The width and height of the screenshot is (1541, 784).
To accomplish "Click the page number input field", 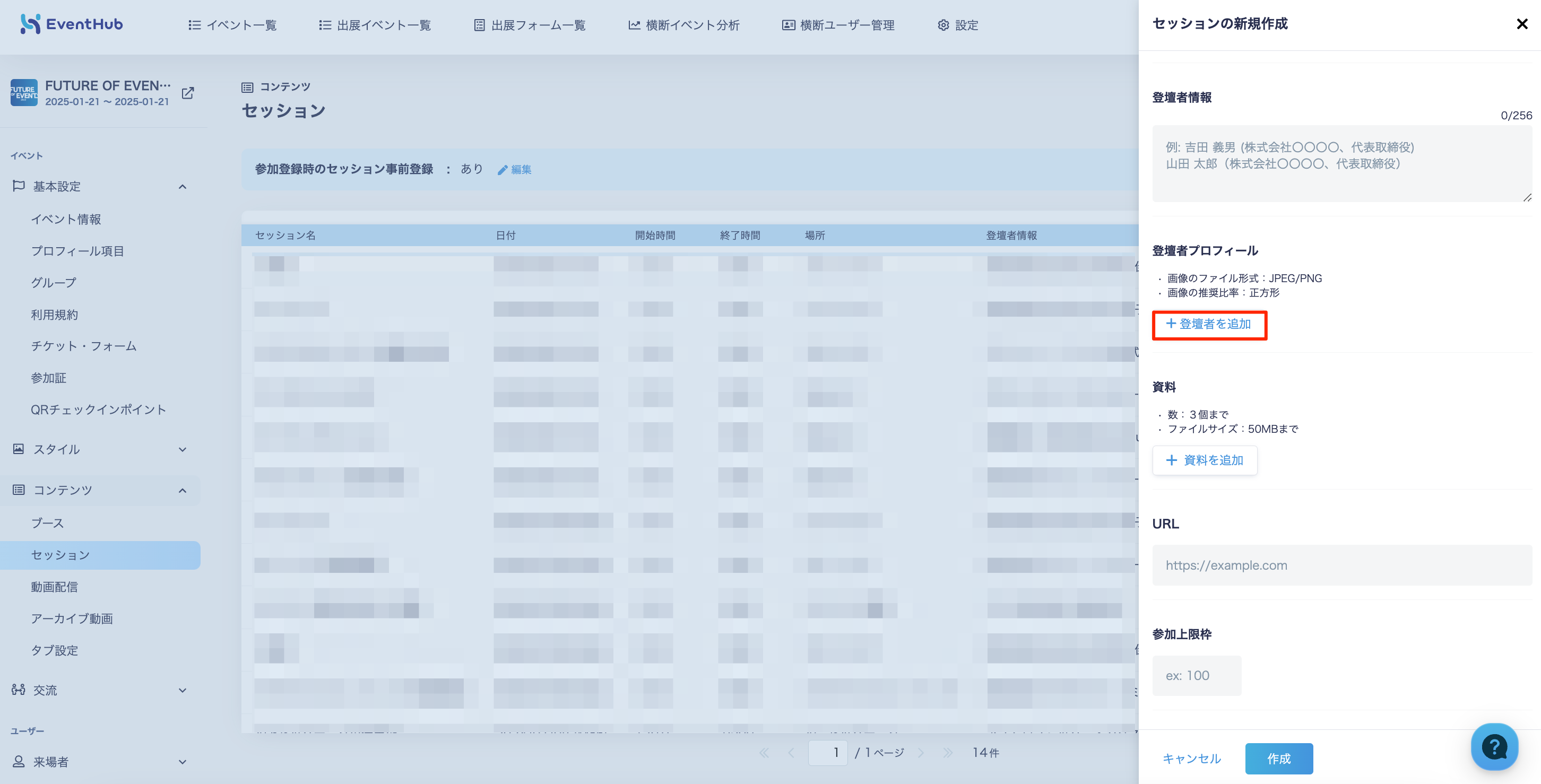I will click(828, 753).
